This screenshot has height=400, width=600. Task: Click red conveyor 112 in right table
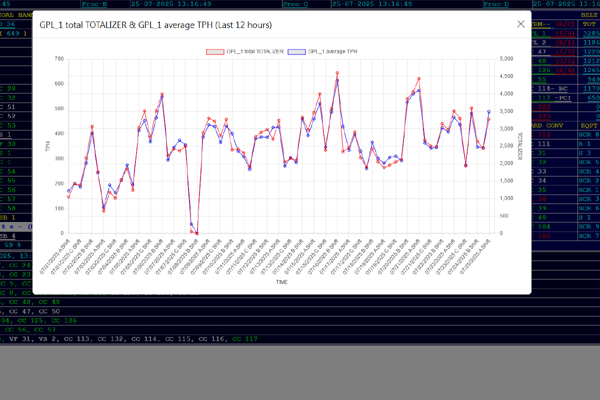[544, 135]
